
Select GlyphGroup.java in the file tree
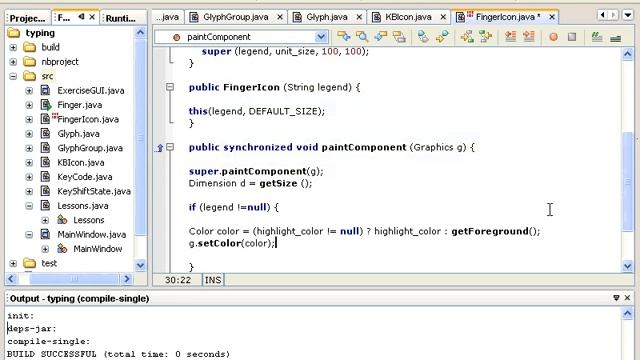click(x=90, y=148)
